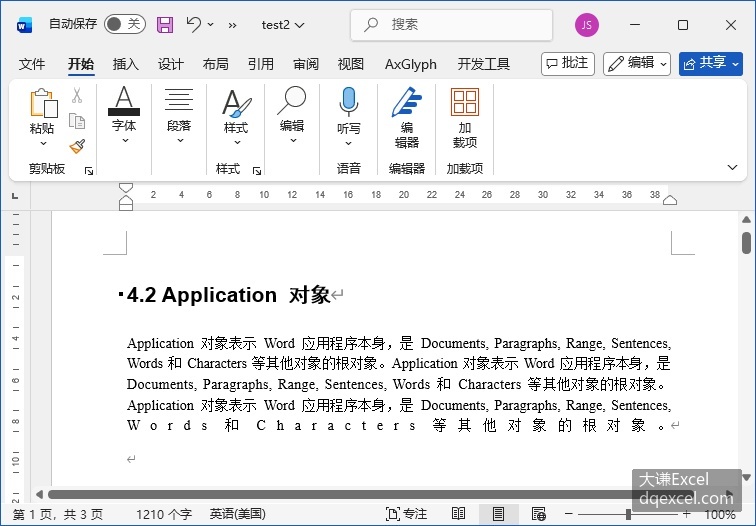Switch to the 设计 ribbon tab

(x=171, y=64)
